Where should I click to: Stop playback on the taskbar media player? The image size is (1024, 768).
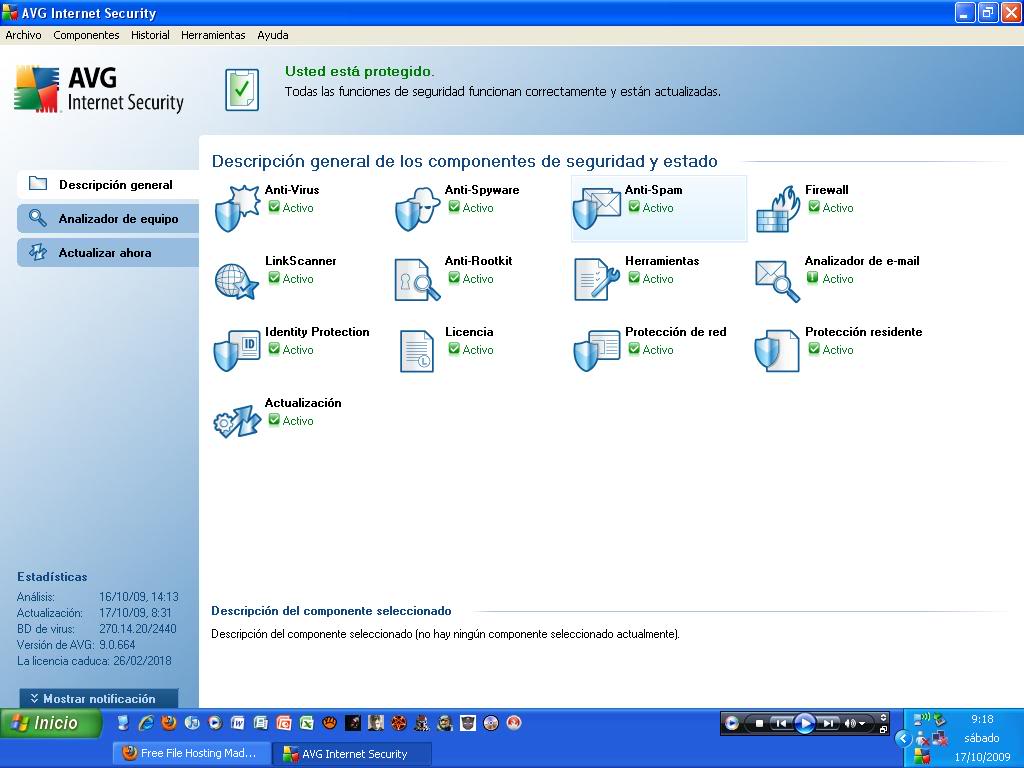click(759, 724)
